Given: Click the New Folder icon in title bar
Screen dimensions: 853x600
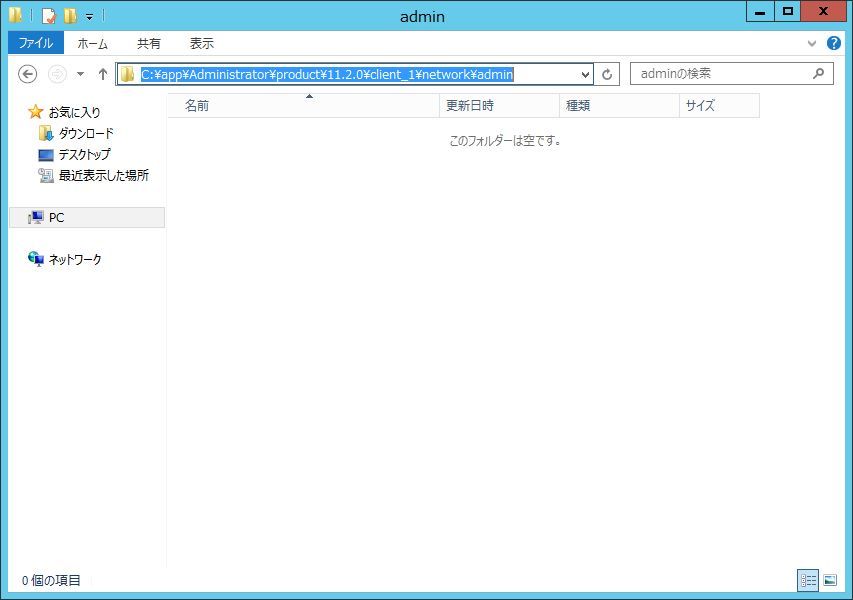Looking at the screenshot, I should tap(70, 16).
